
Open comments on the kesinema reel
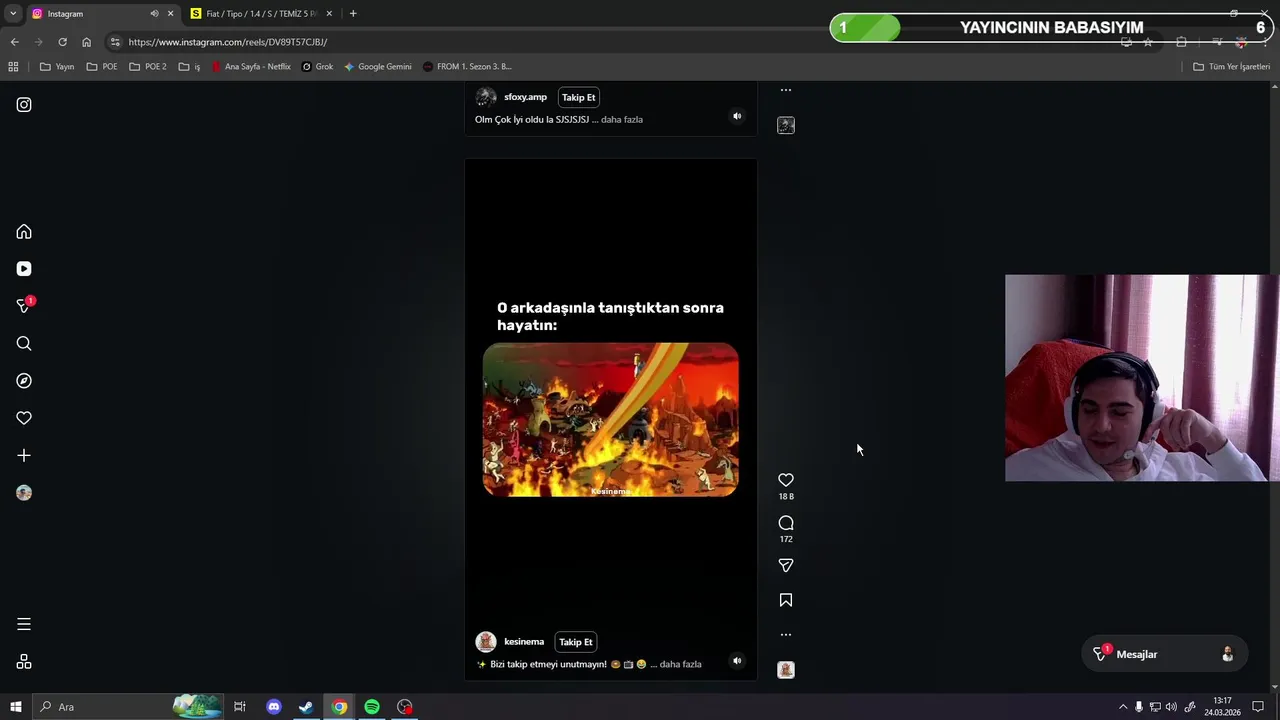pyautogui.click(x=786, y=523)
